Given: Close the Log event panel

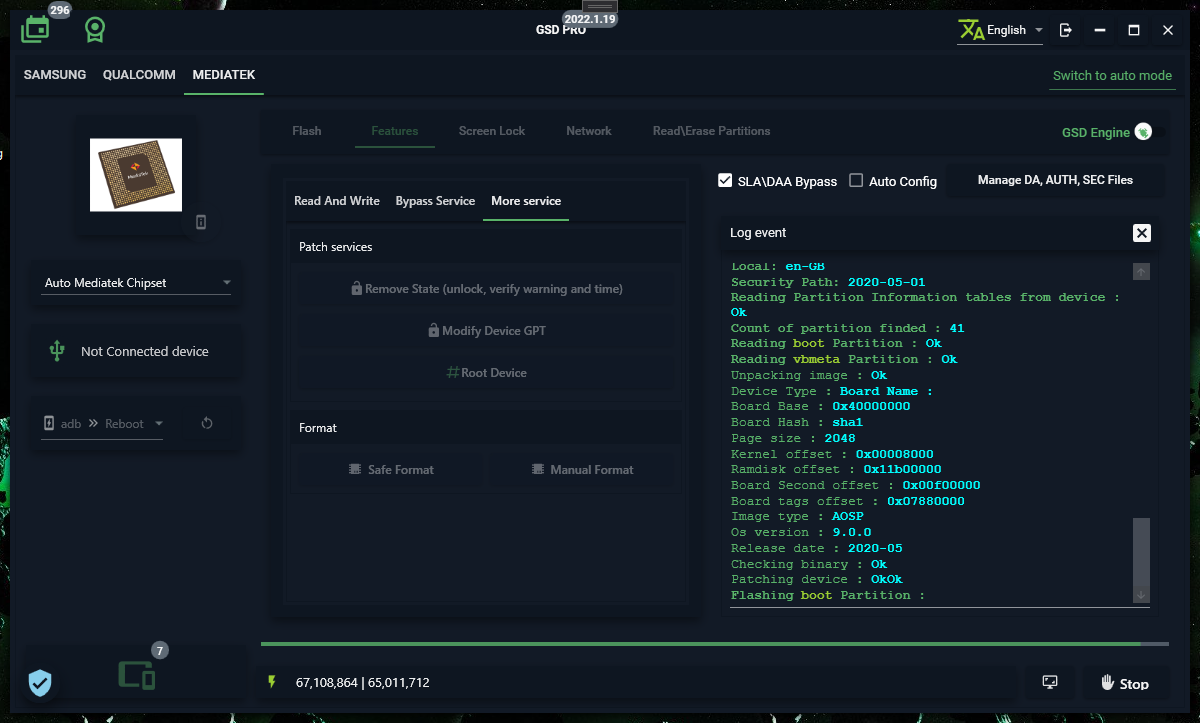Looking at the screenshot, I should pyautogui.click(x=1142, y=233).
